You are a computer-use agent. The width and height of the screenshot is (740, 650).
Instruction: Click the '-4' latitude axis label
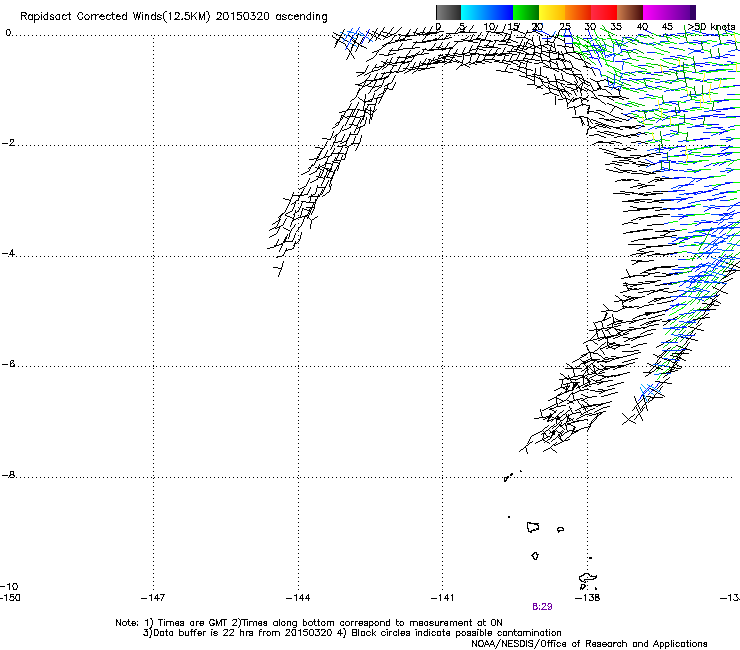pos(8,253)
